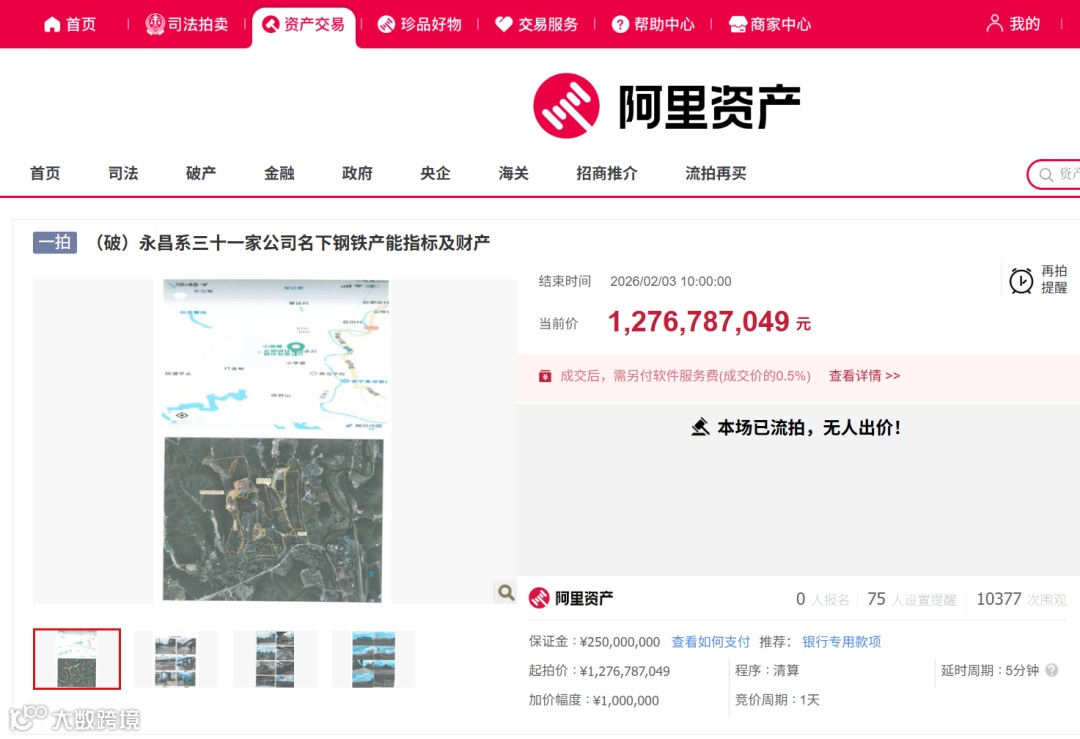
Task: Open the 招商推介 category menu item
Action: tap(607, 174)
